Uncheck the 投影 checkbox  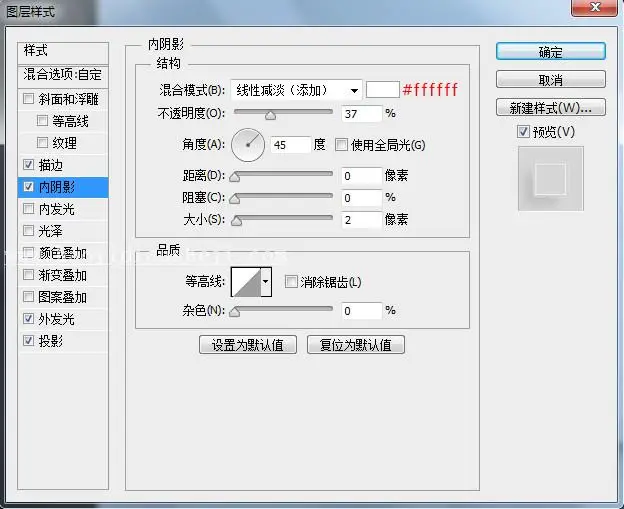click(29, 340)
